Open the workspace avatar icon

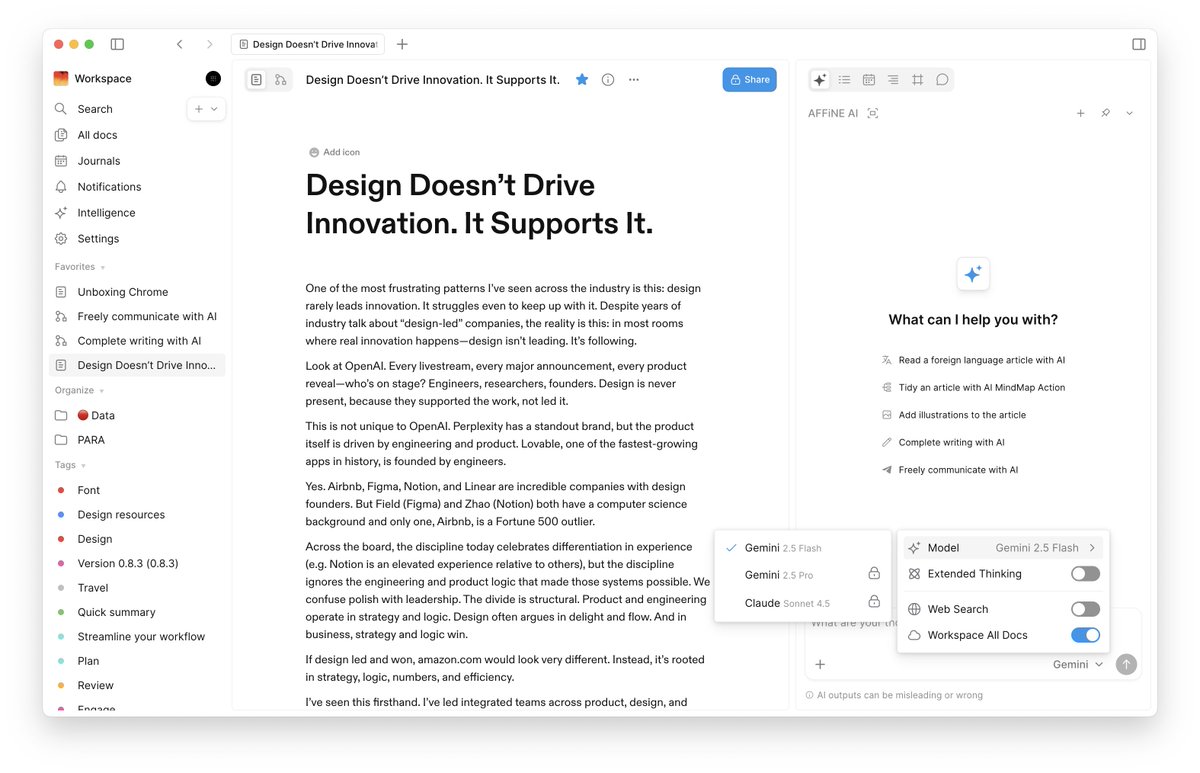[x=213, y=78]
